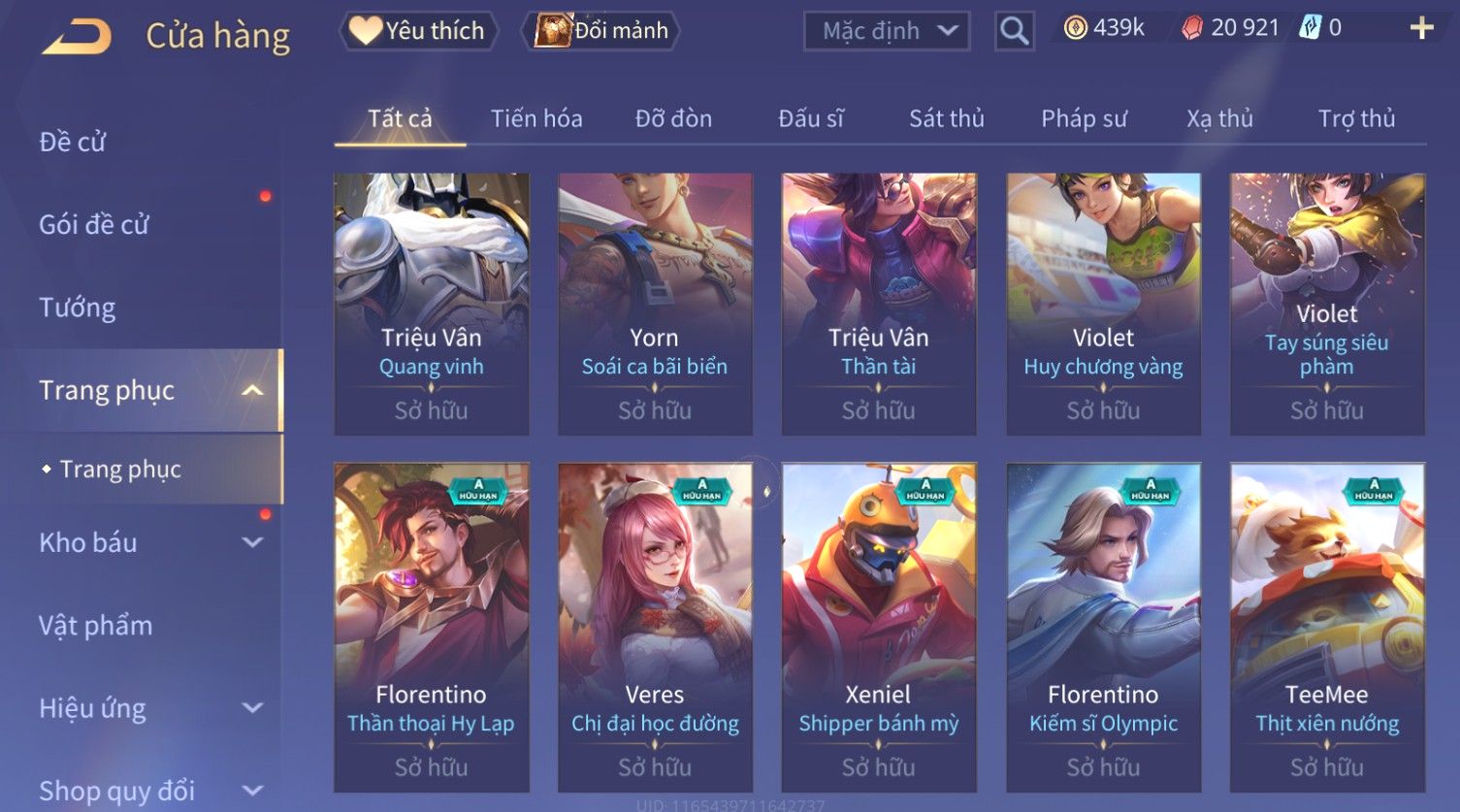
Task: Click the gold coin currency icon
Action: tap(1075, 28)
